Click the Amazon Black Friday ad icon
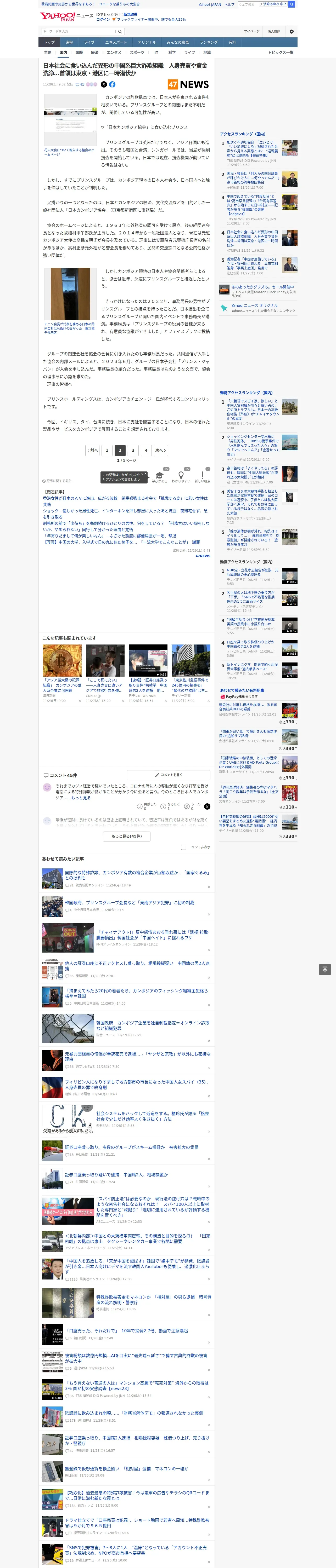Image resolution: width=336 pixels, height=1568 pixels. (225, 290)
